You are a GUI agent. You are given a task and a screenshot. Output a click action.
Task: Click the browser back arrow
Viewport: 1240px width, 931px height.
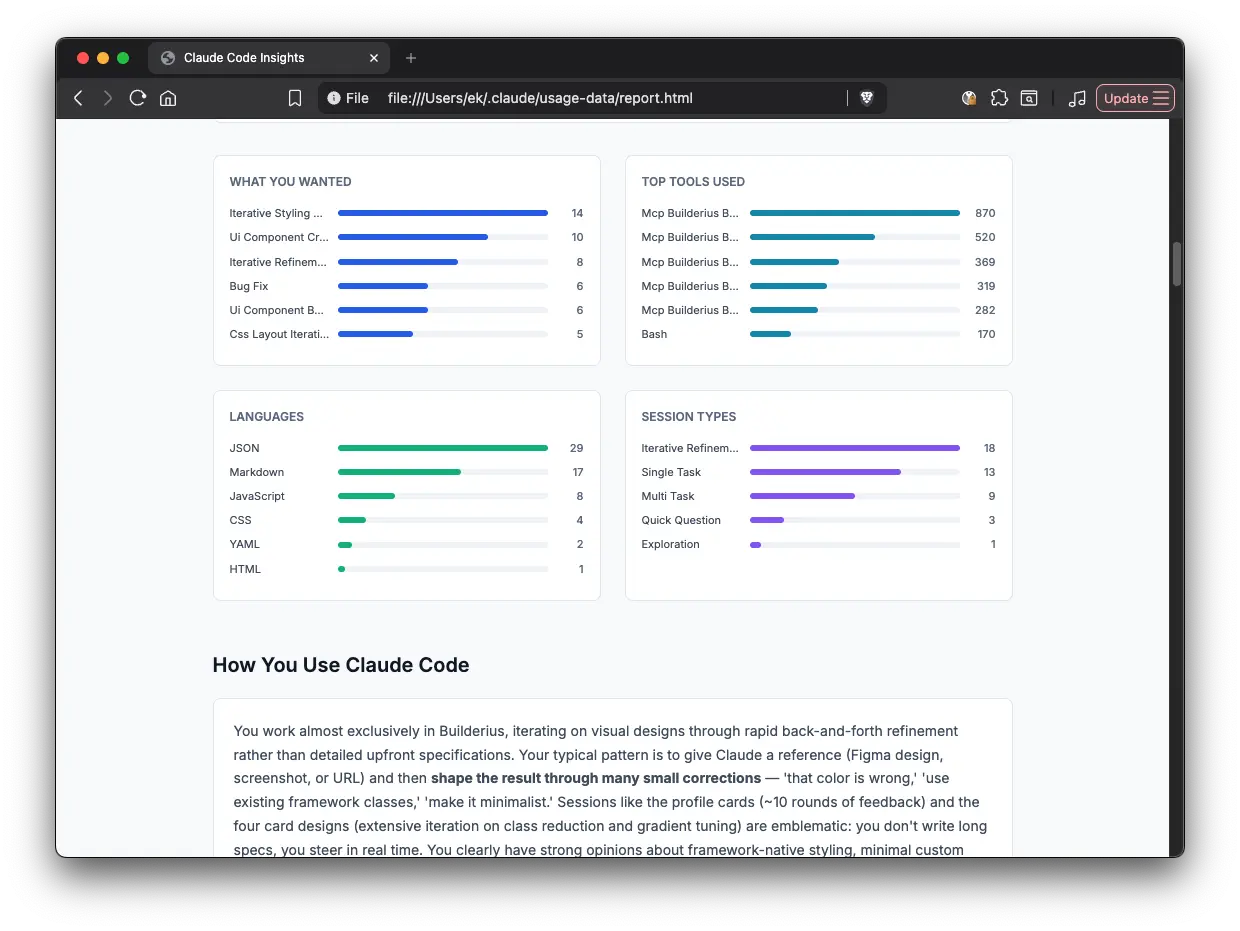pos(78,98)
